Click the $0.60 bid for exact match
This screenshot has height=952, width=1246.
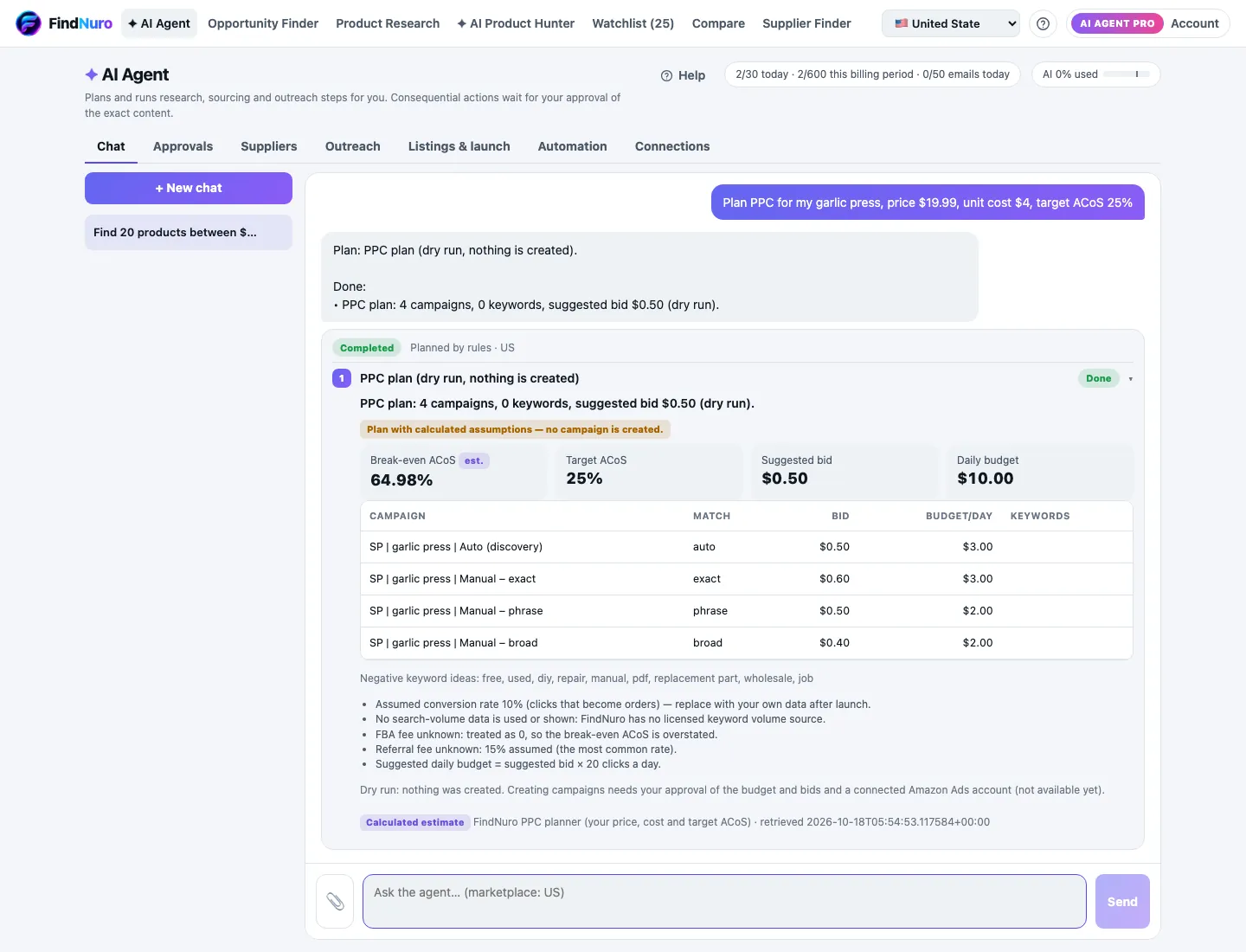click(x=834, y=579)
